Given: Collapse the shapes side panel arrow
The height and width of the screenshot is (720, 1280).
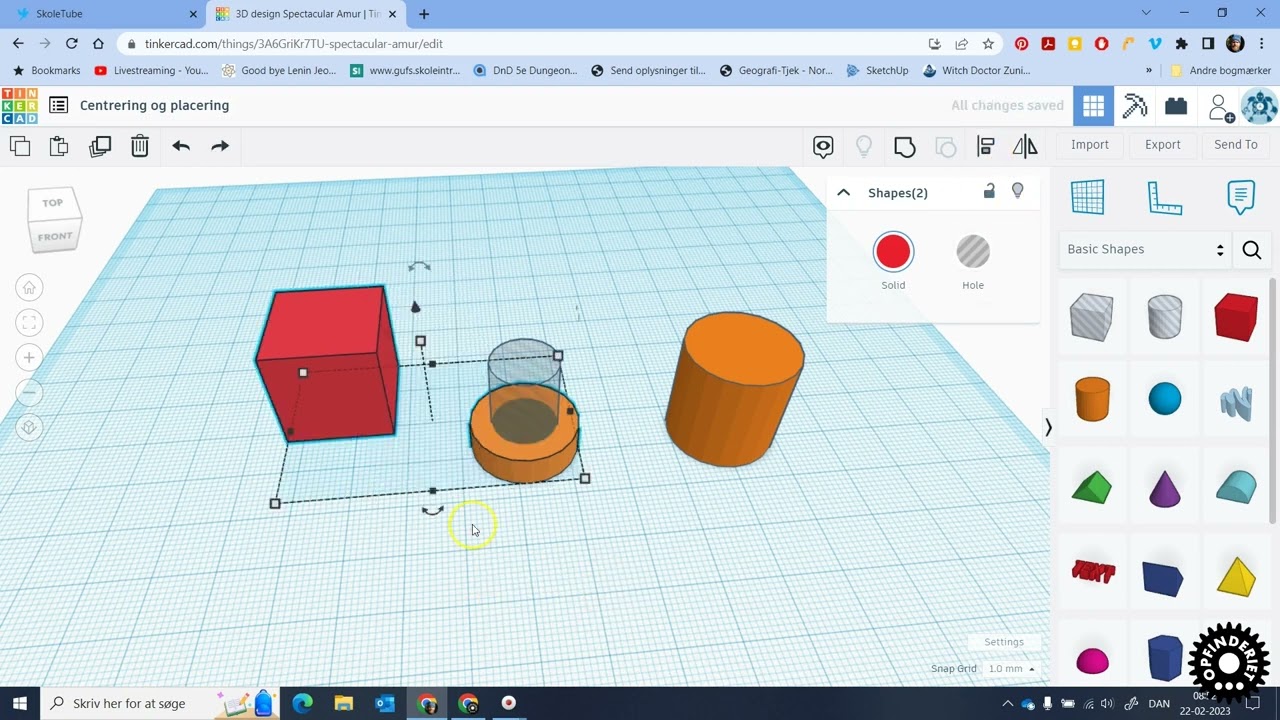Looking at the screenshot, I should point(1048,427).
